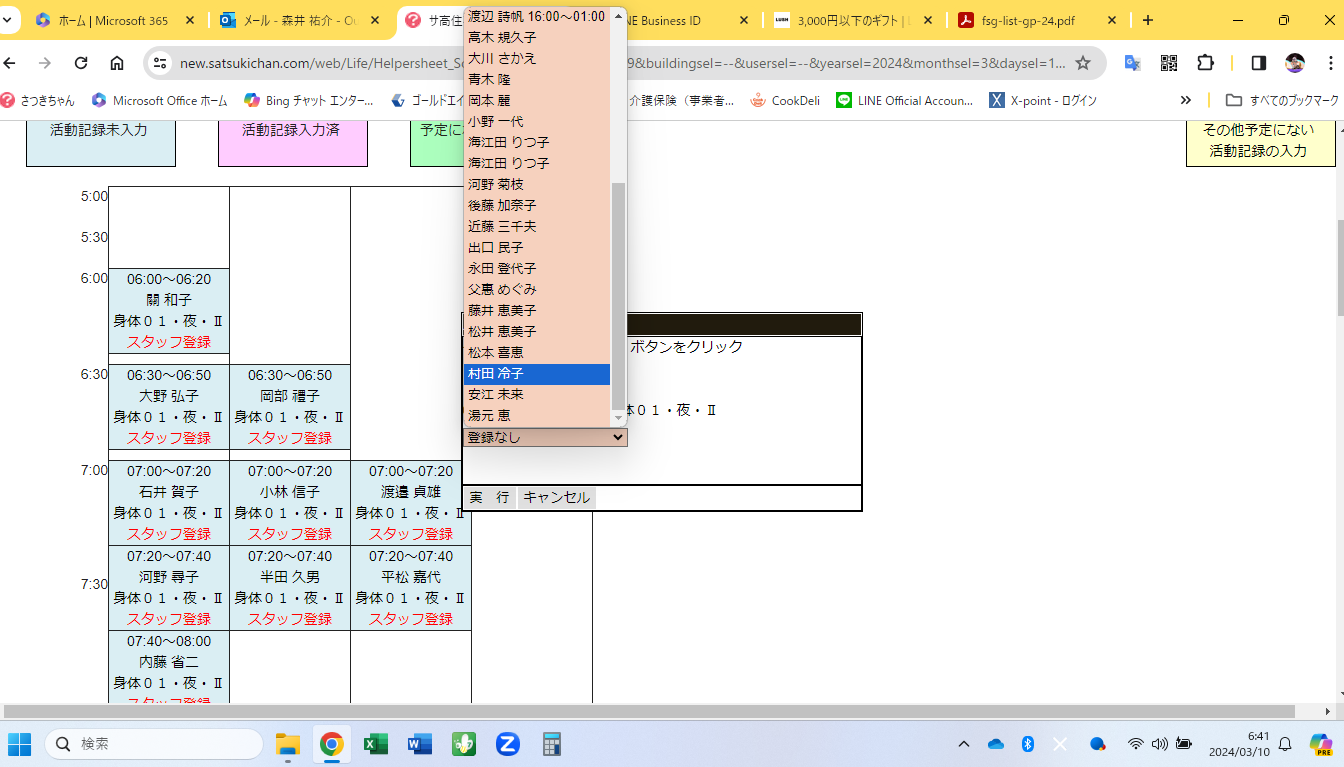The height and width of the screenshot is (767, 1344).
Task: Bookmark this page with the star icon
Action: click(1083, 63)
